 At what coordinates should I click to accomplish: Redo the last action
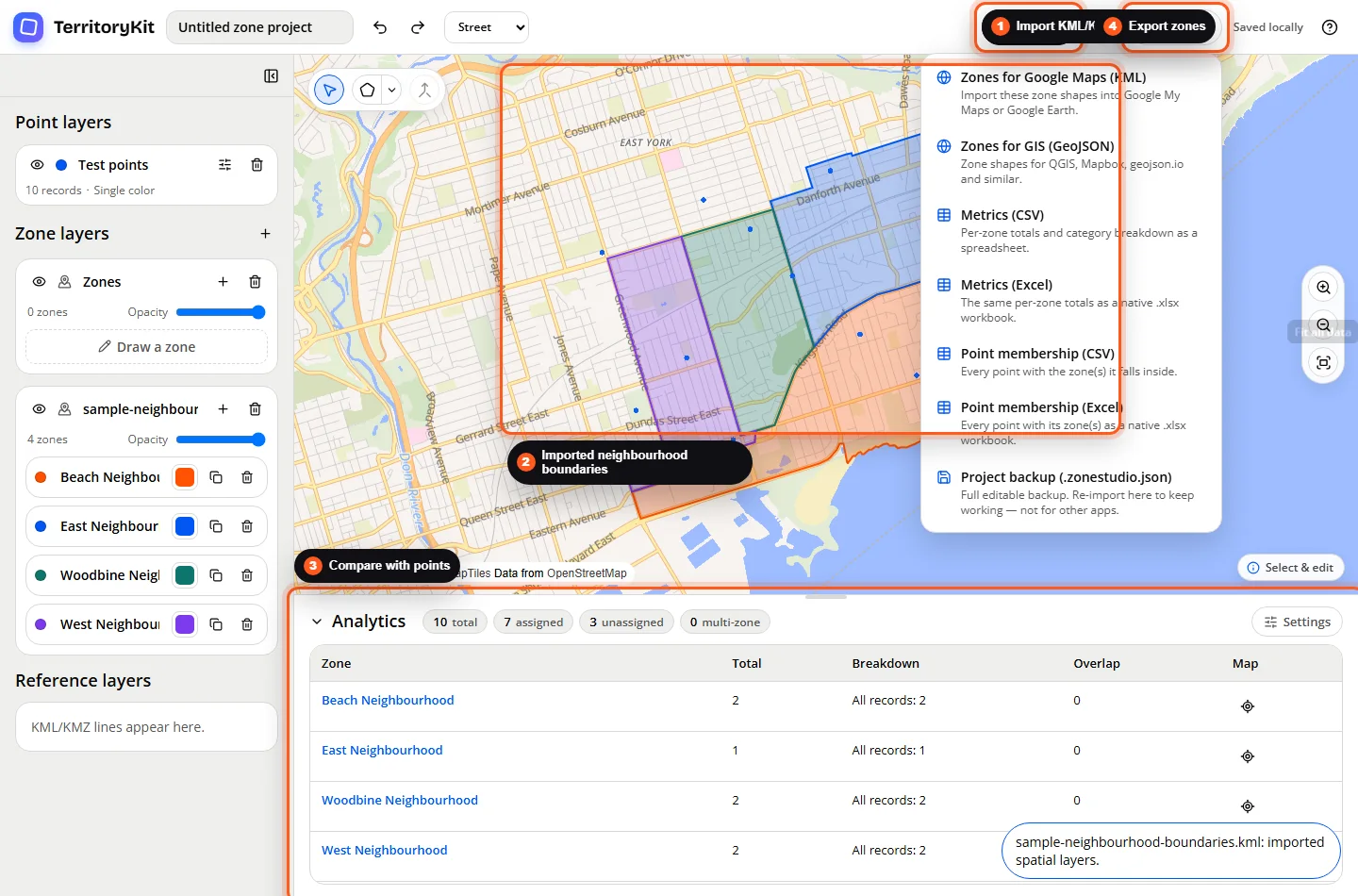pos(418,27)
